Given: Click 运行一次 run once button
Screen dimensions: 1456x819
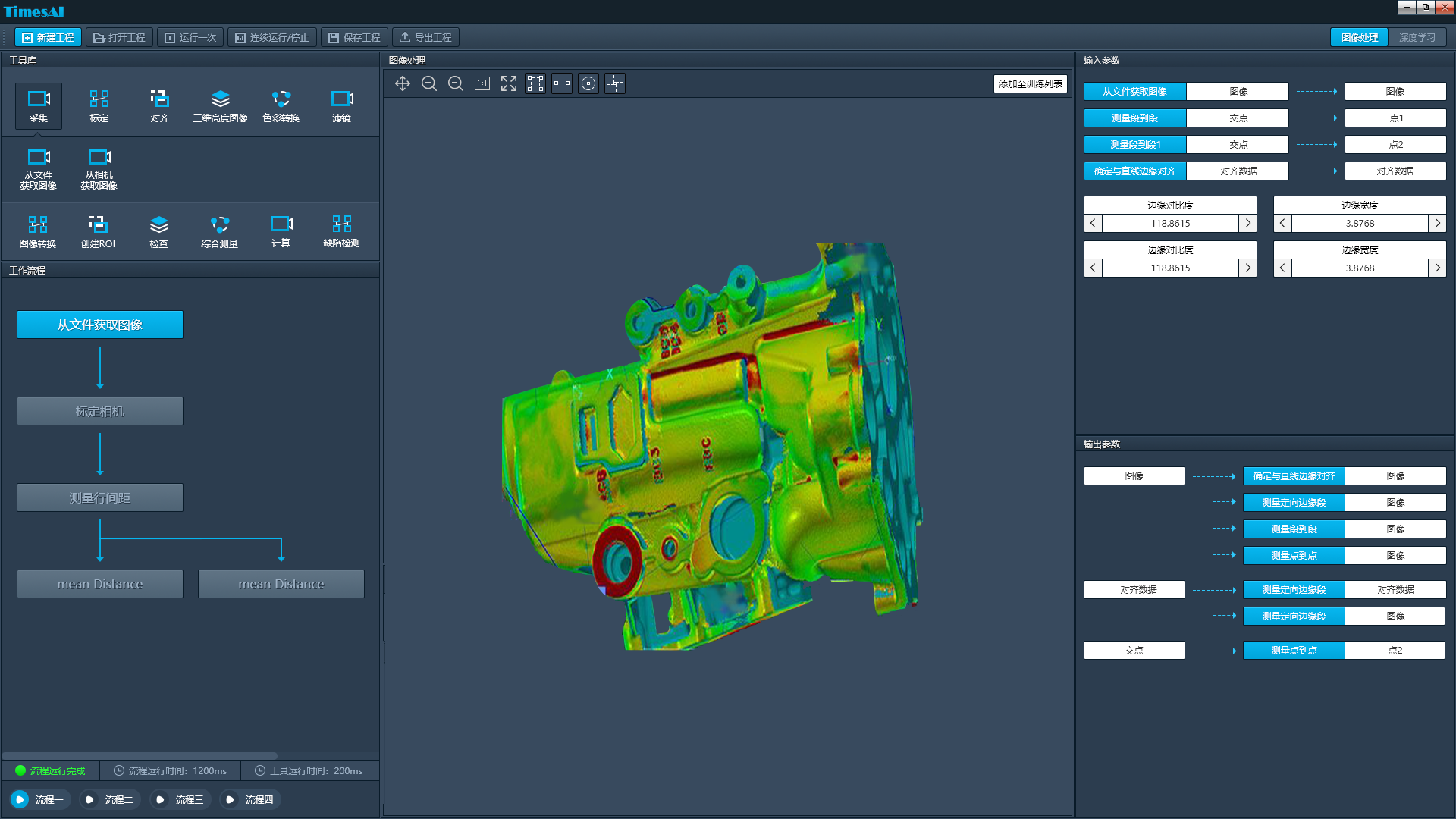Looking at the screenshot, I should pos(190,37).
